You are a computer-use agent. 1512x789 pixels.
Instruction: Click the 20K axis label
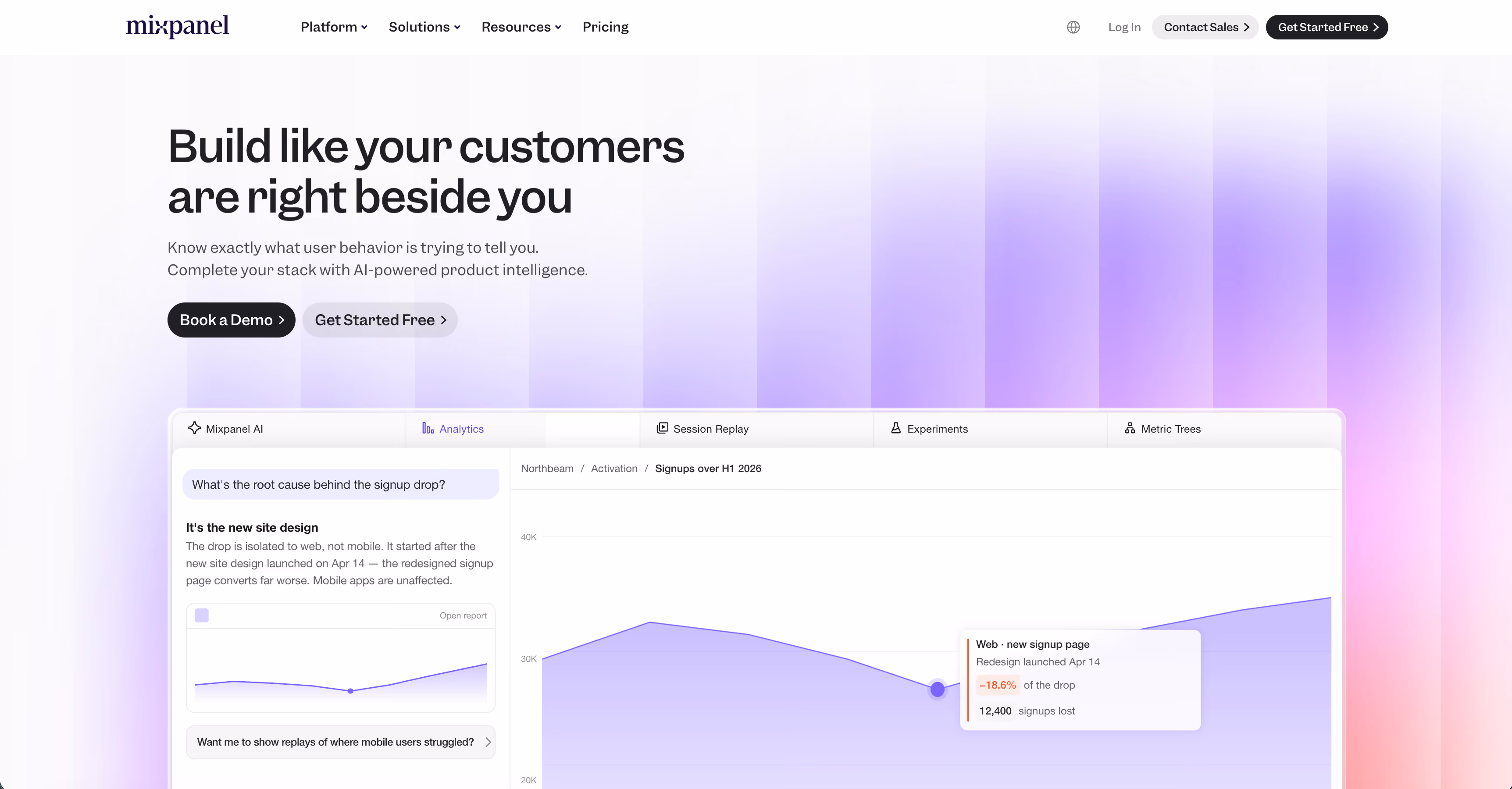528,780
